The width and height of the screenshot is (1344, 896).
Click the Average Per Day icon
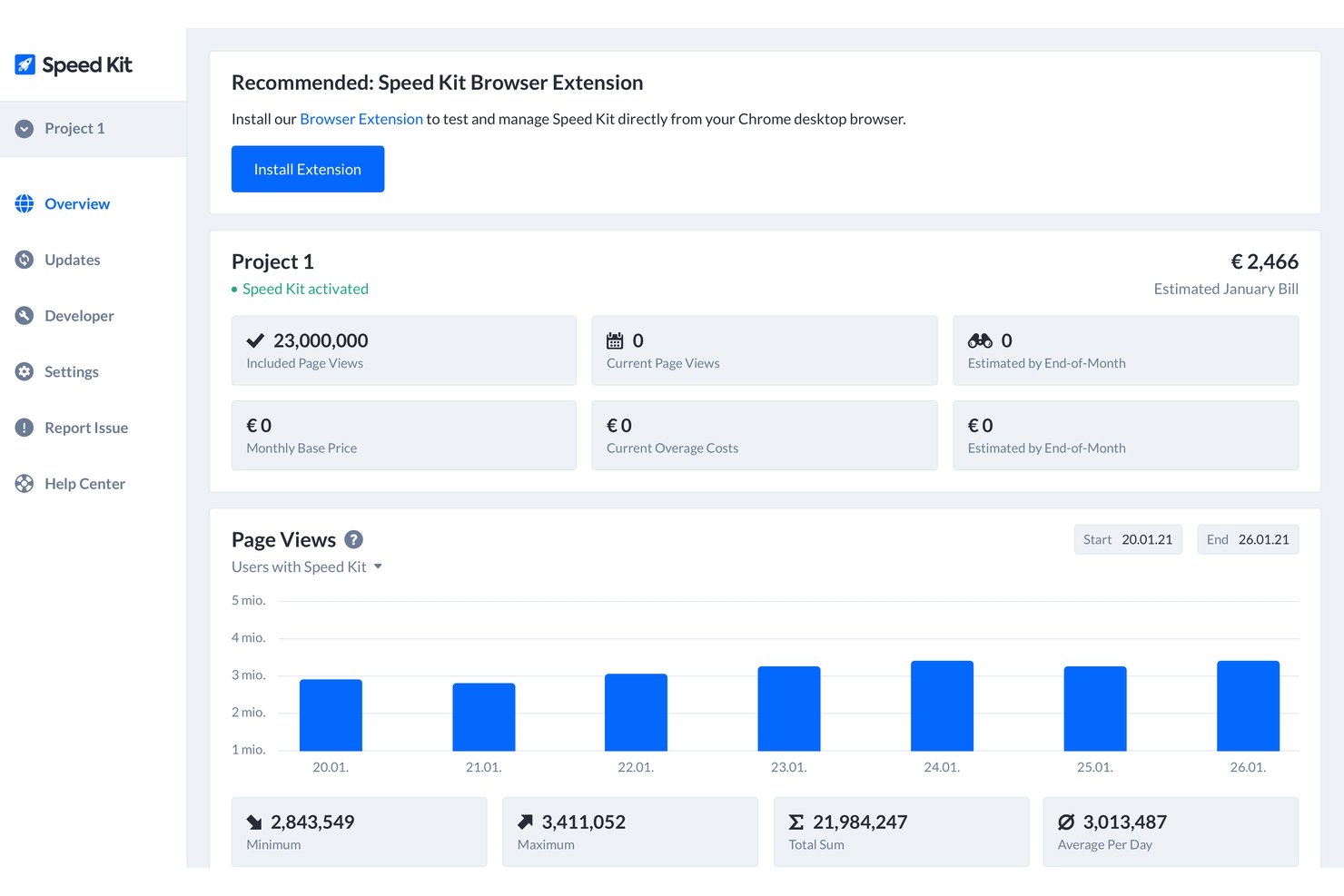click(x=1066, y=822)
